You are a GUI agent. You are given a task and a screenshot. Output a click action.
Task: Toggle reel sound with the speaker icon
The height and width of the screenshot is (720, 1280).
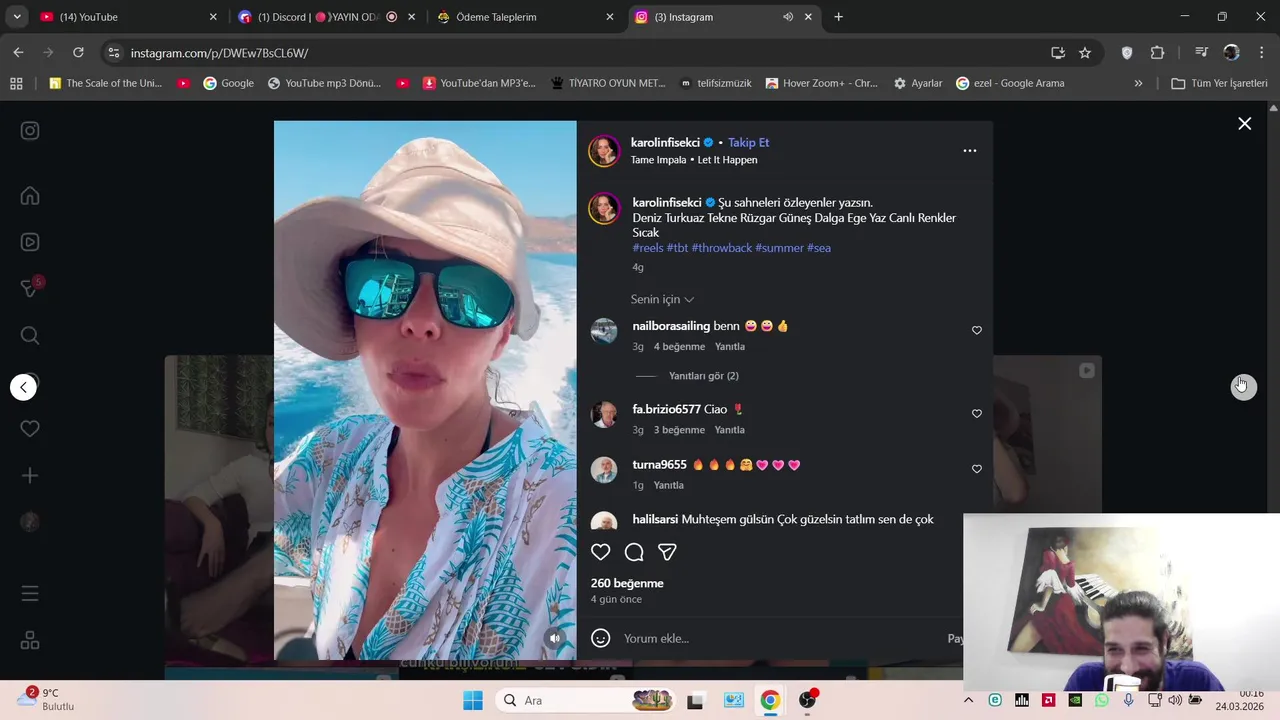pyautogui.click(x=555, y=638)
